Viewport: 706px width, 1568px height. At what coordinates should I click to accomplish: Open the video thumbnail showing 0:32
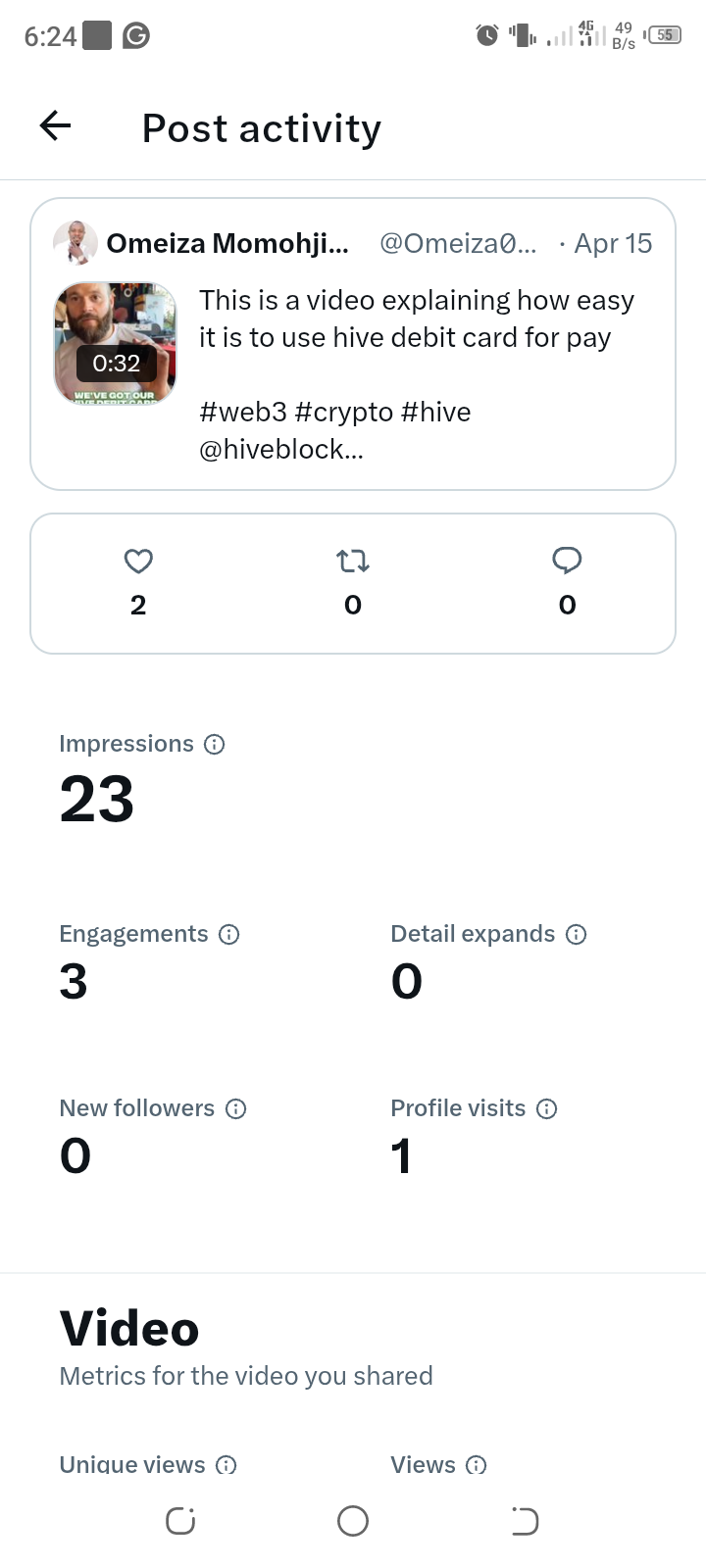click(x=116, y=343)
